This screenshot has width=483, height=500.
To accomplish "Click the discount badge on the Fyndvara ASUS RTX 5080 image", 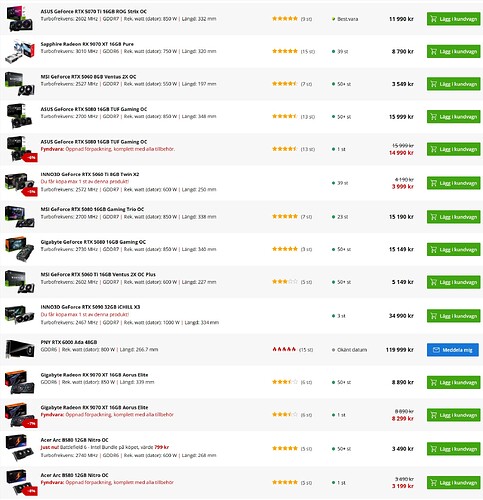I will [x=30, y=158].
